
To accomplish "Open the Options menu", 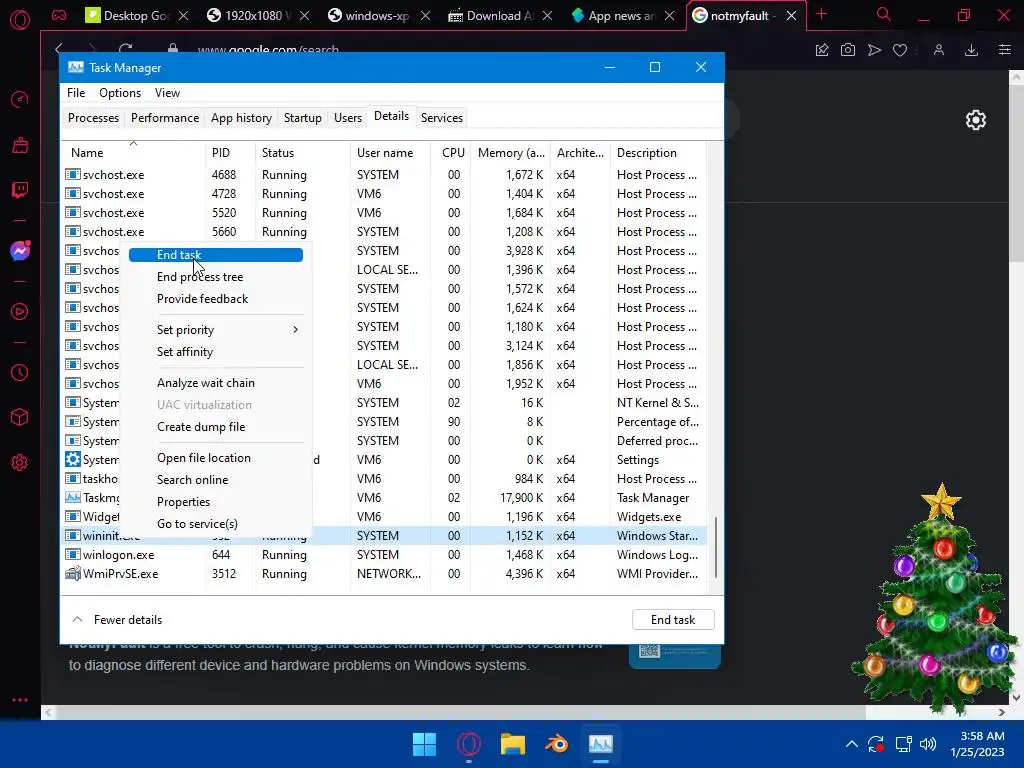I will (x=120, y=93).
